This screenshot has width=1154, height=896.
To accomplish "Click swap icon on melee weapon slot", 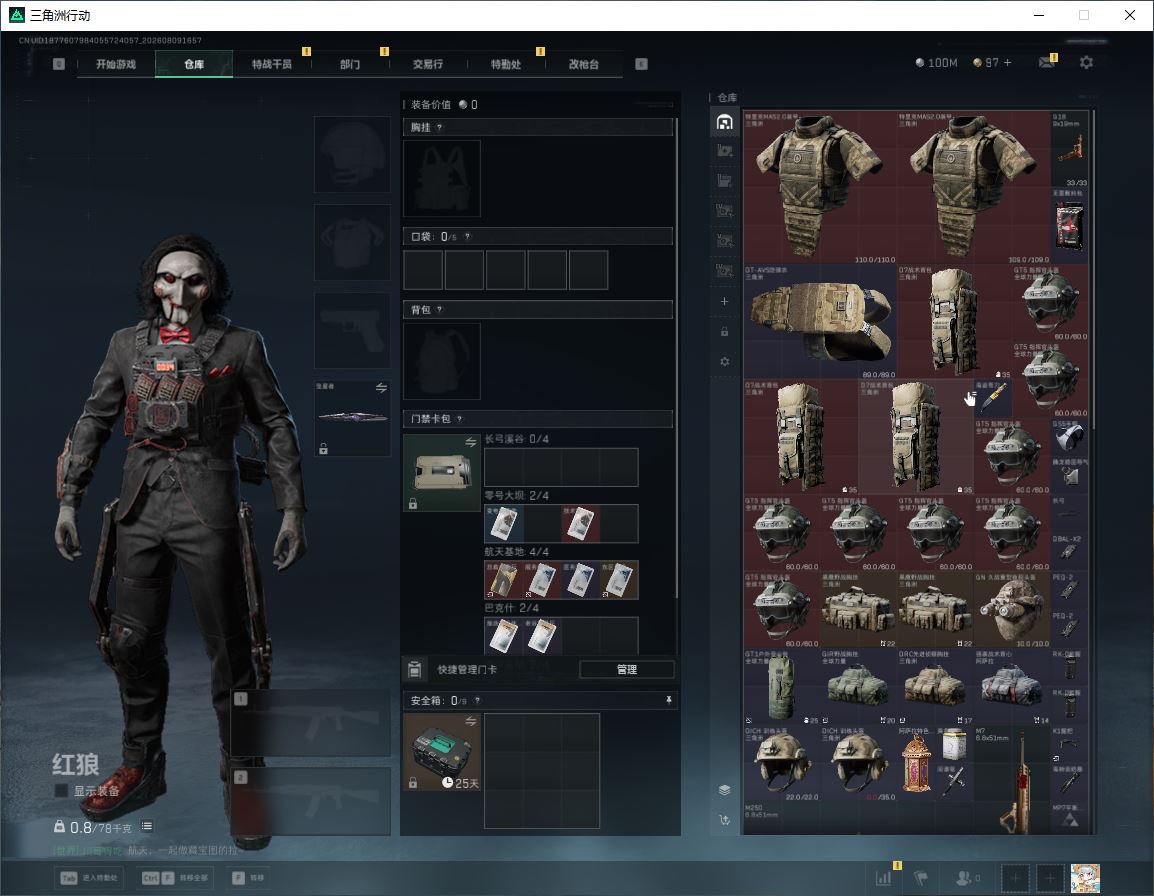I will click(381, 388).
